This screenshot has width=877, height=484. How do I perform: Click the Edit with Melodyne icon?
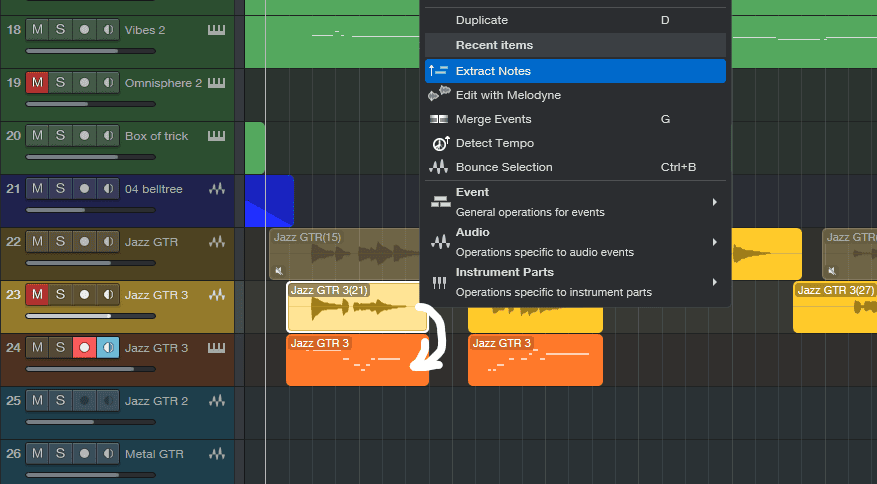tap(439, 95)
